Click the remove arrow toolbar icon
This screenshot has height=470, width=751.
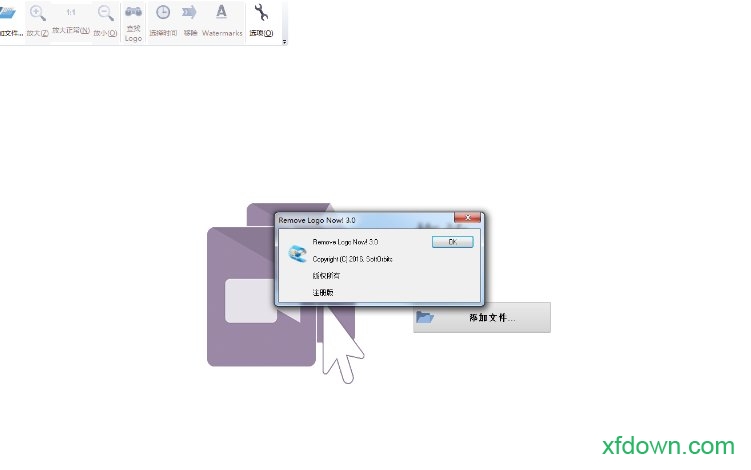[x=190, y=14]
